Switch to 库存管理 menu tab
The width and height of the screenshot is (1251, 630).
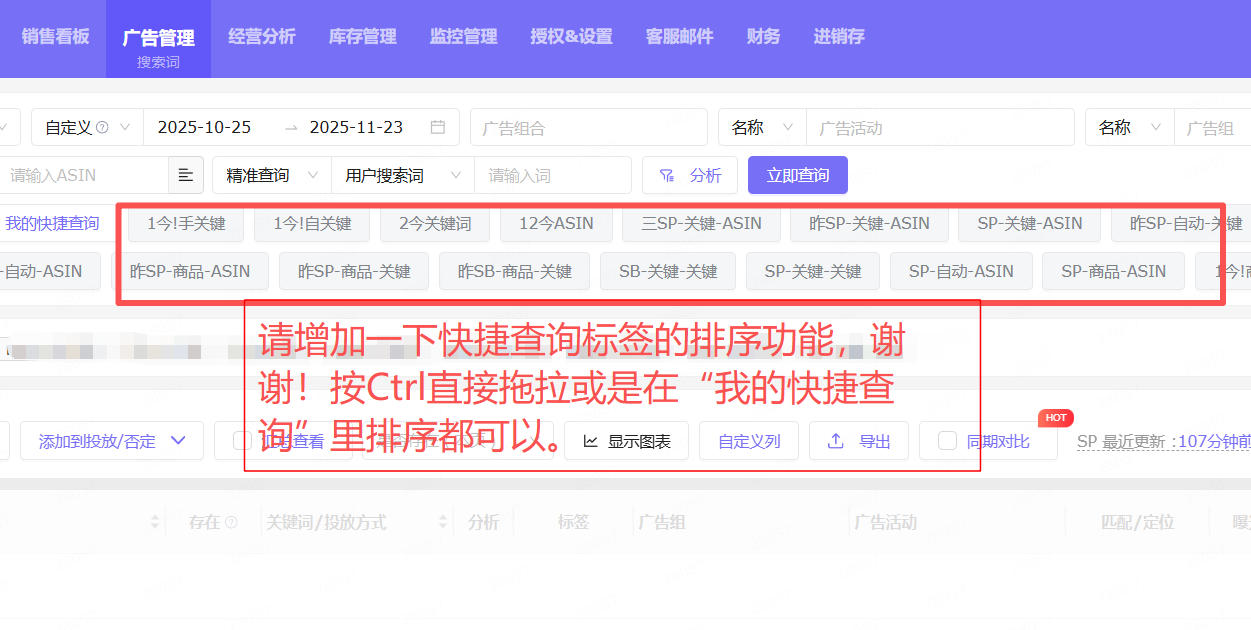click(x=362, y=37)
